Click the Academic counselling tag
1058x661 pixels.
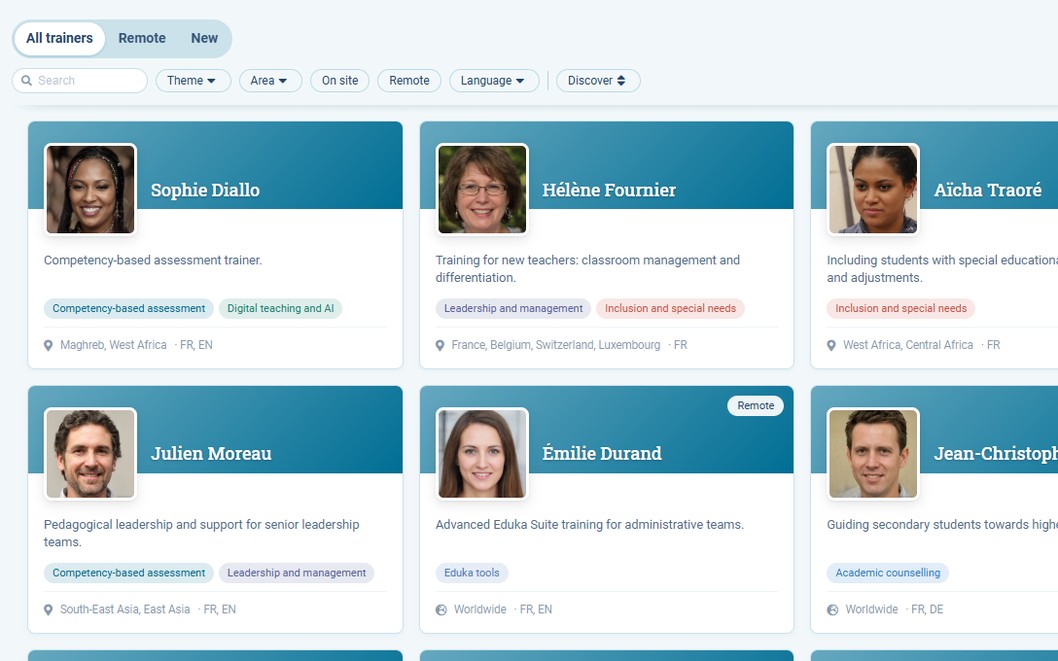[887, 573]
